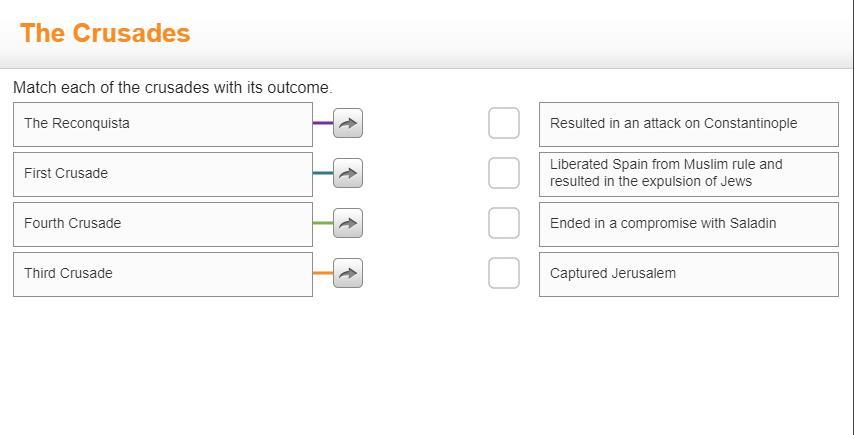Select the empty box beside the Liberated Spain outcome
This screenshot has height=435, width=854.
504,173
